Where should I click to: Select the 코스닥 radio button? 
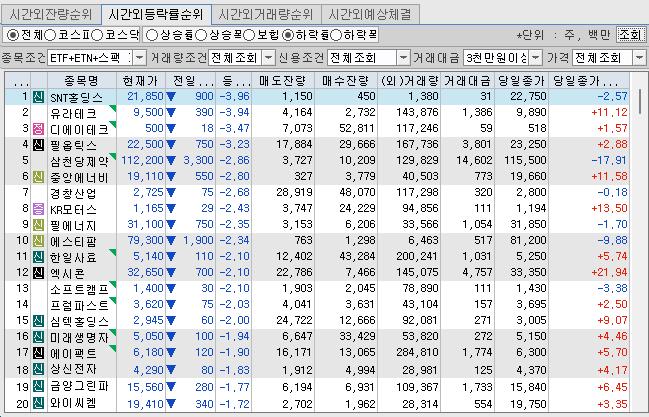[97, 35]
